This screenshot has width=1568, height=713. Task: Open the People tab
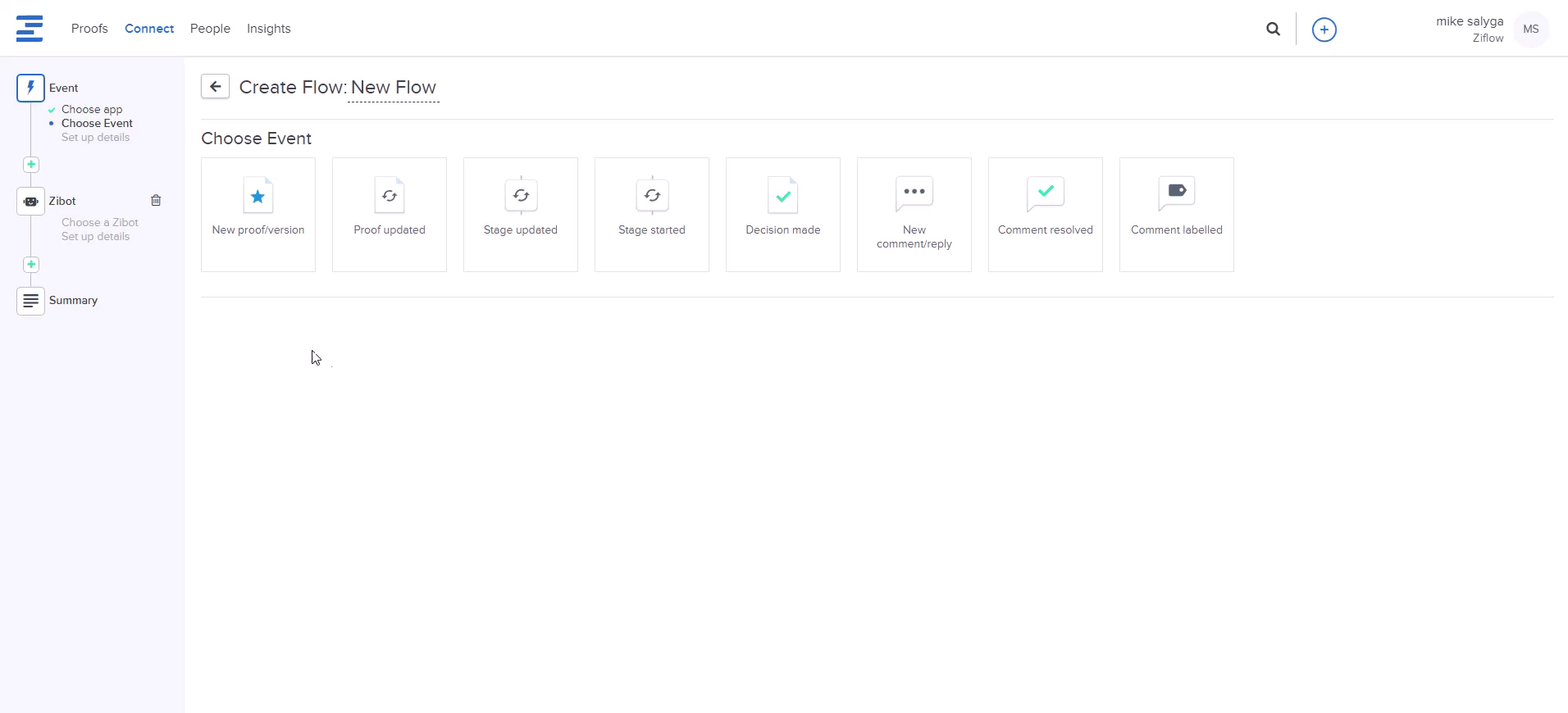(210, 29)
